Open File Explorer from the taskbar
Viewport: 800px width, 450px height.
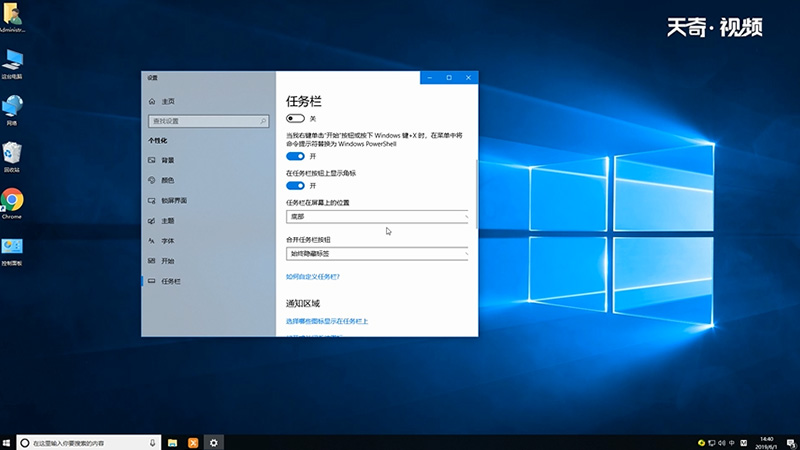(x=172, y=443)
